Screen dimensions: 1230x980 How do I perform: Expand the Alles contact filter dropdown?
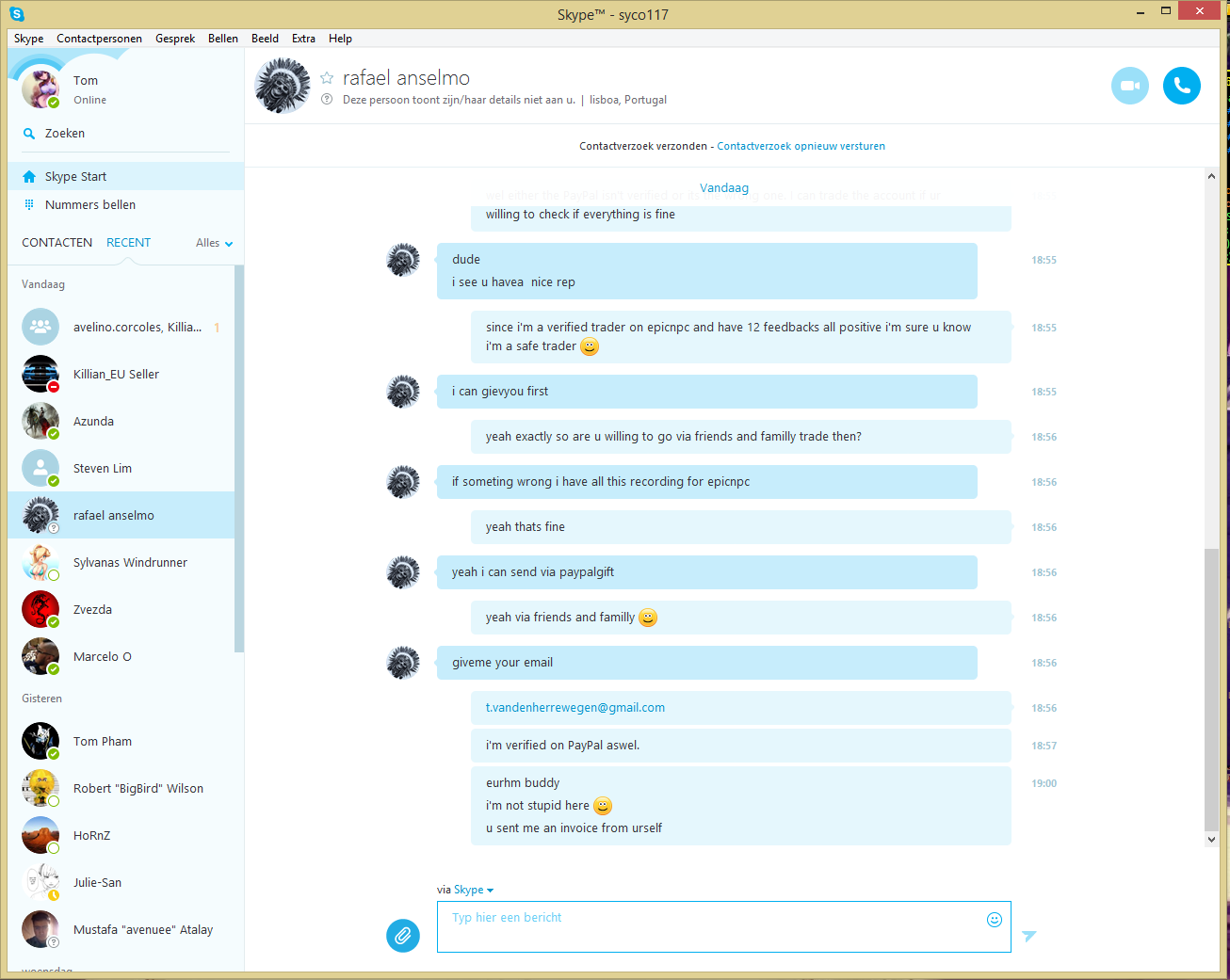click(x=215, y=243)
